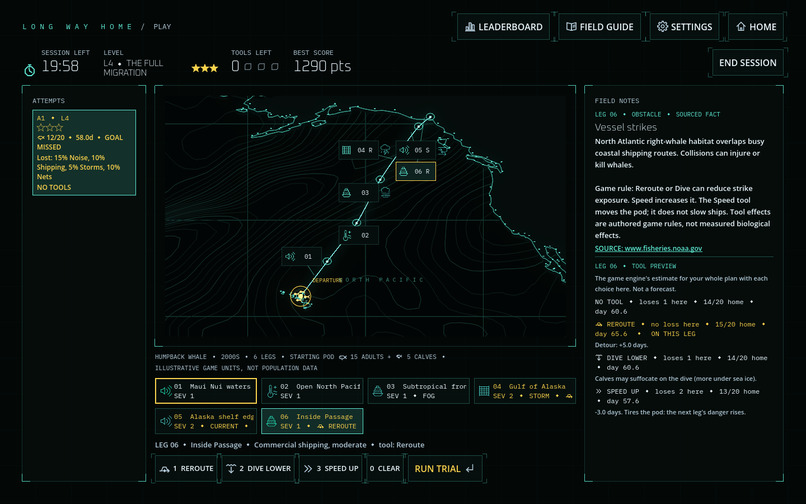The height and width of the screenshot is (504, 806).
Task: Click the whale icon beside 12/20
Action: click(x=41, y=138)
